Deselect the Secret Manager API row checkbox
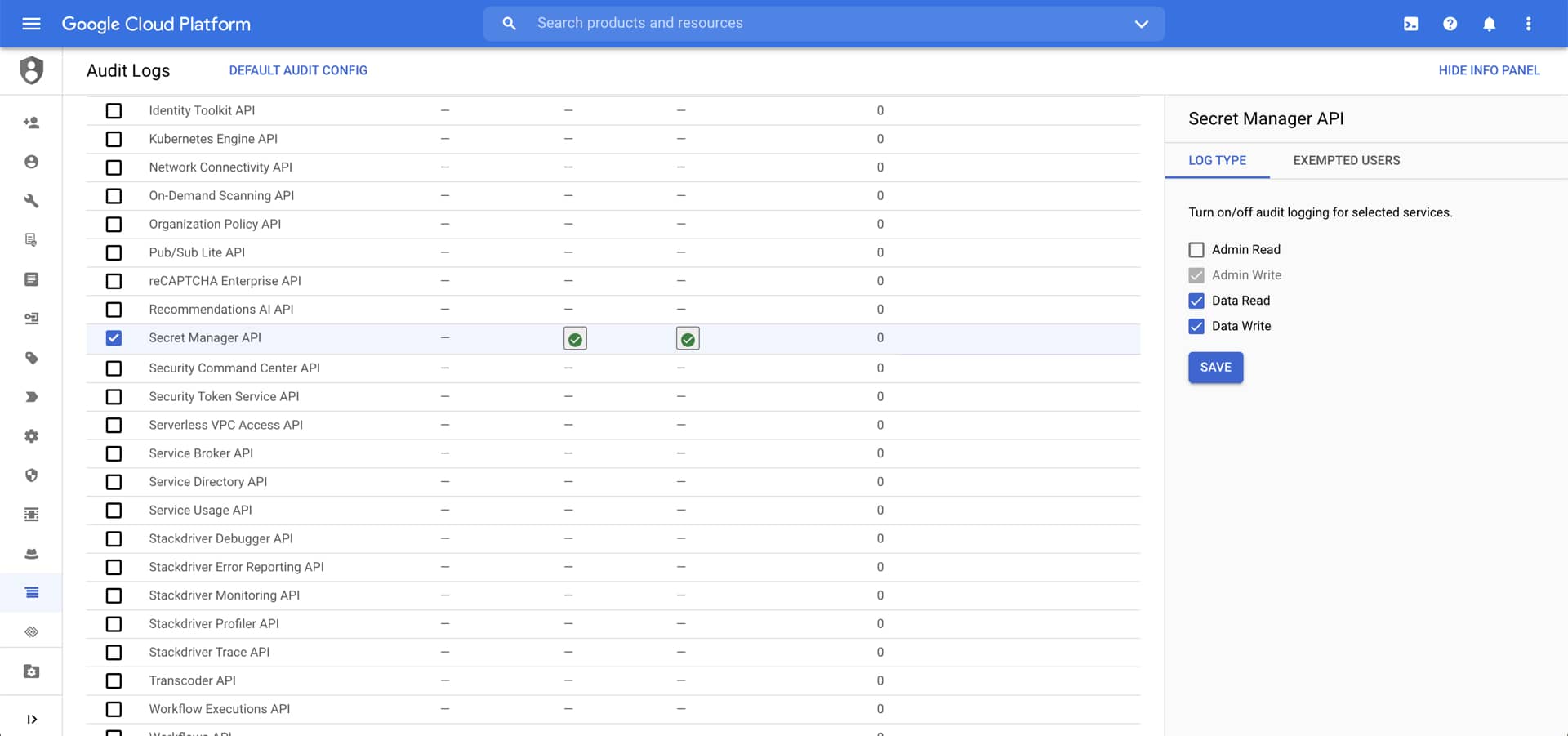The width and height of the screenshot is (1568, 736). 114,338
